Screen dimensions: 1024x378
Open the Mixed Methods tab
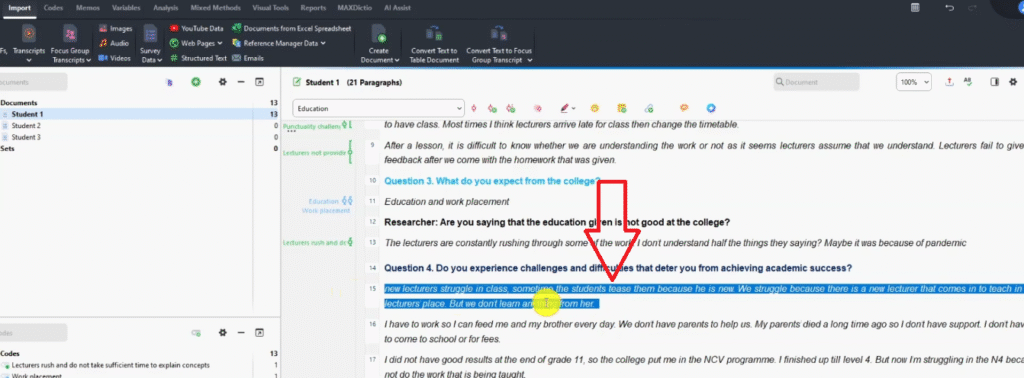click(216, 8)
